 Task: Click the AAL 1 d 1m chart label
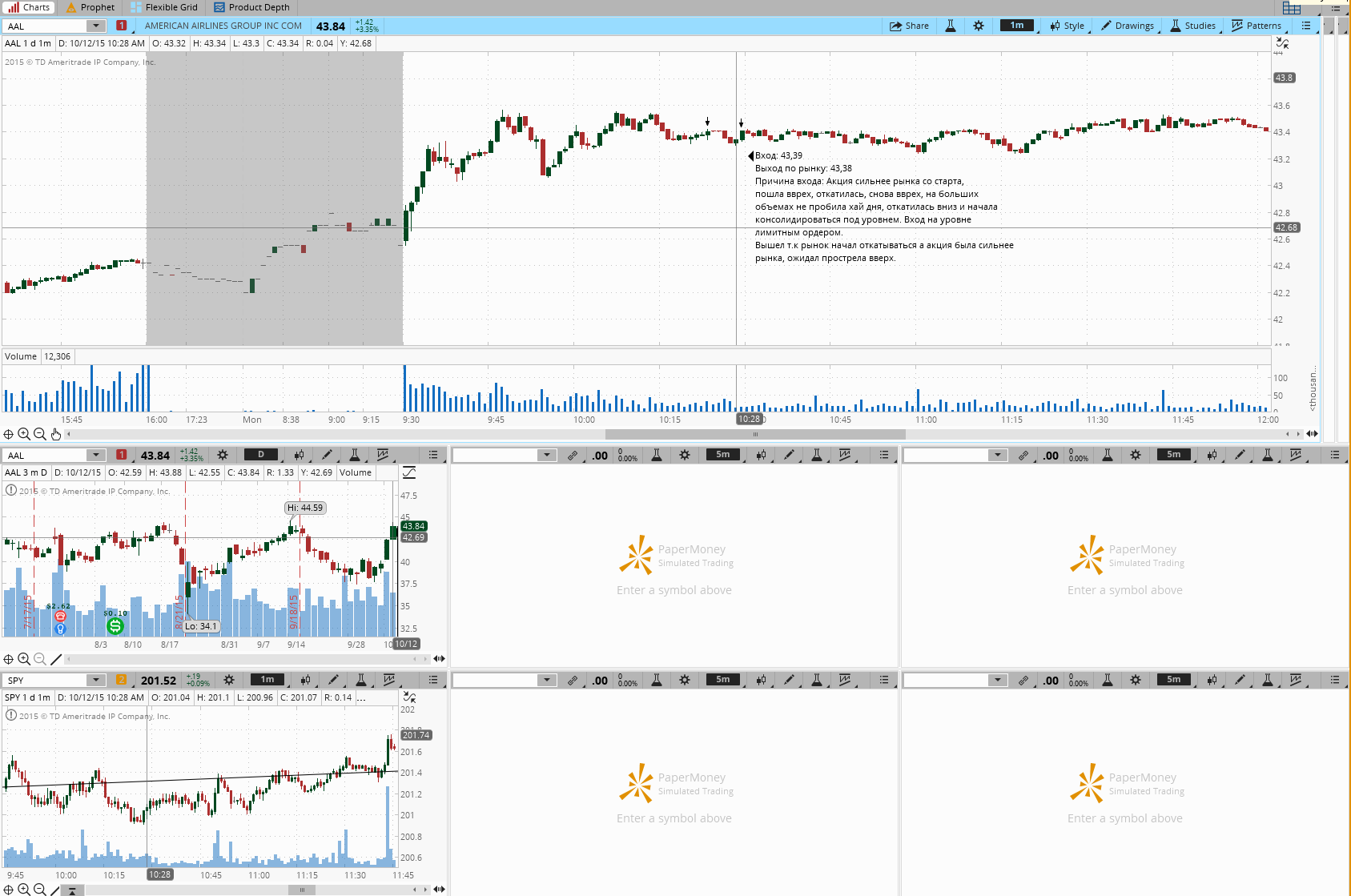tap(28, 43)
